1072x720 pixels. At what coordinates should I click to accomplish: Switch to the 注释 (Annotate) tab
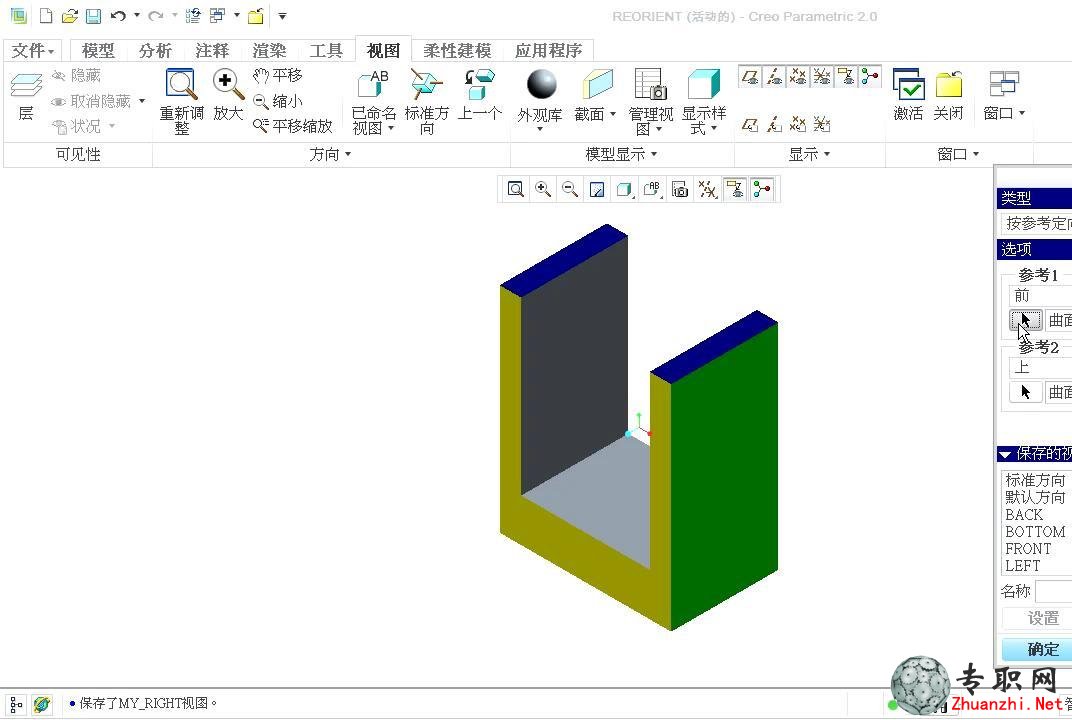point(212,51)
